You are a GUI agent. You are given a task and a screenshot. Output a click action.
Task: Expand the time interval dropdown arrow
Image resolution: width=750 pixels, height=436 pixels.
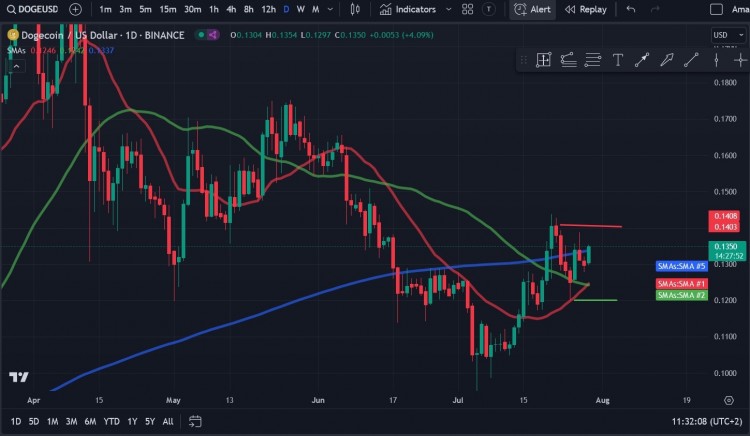pos(330,9)
